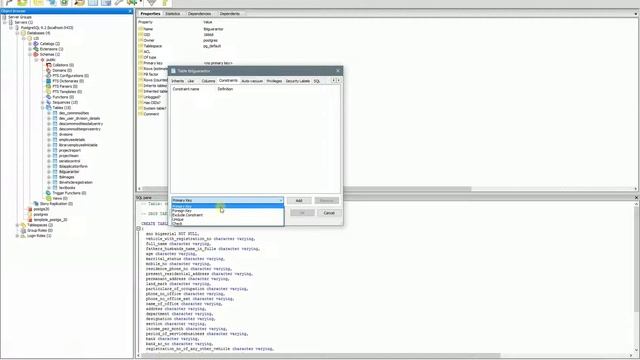Choose Unique in dropdown list
This screenshot has width=640, height=360.
click(x=227, y=219)
